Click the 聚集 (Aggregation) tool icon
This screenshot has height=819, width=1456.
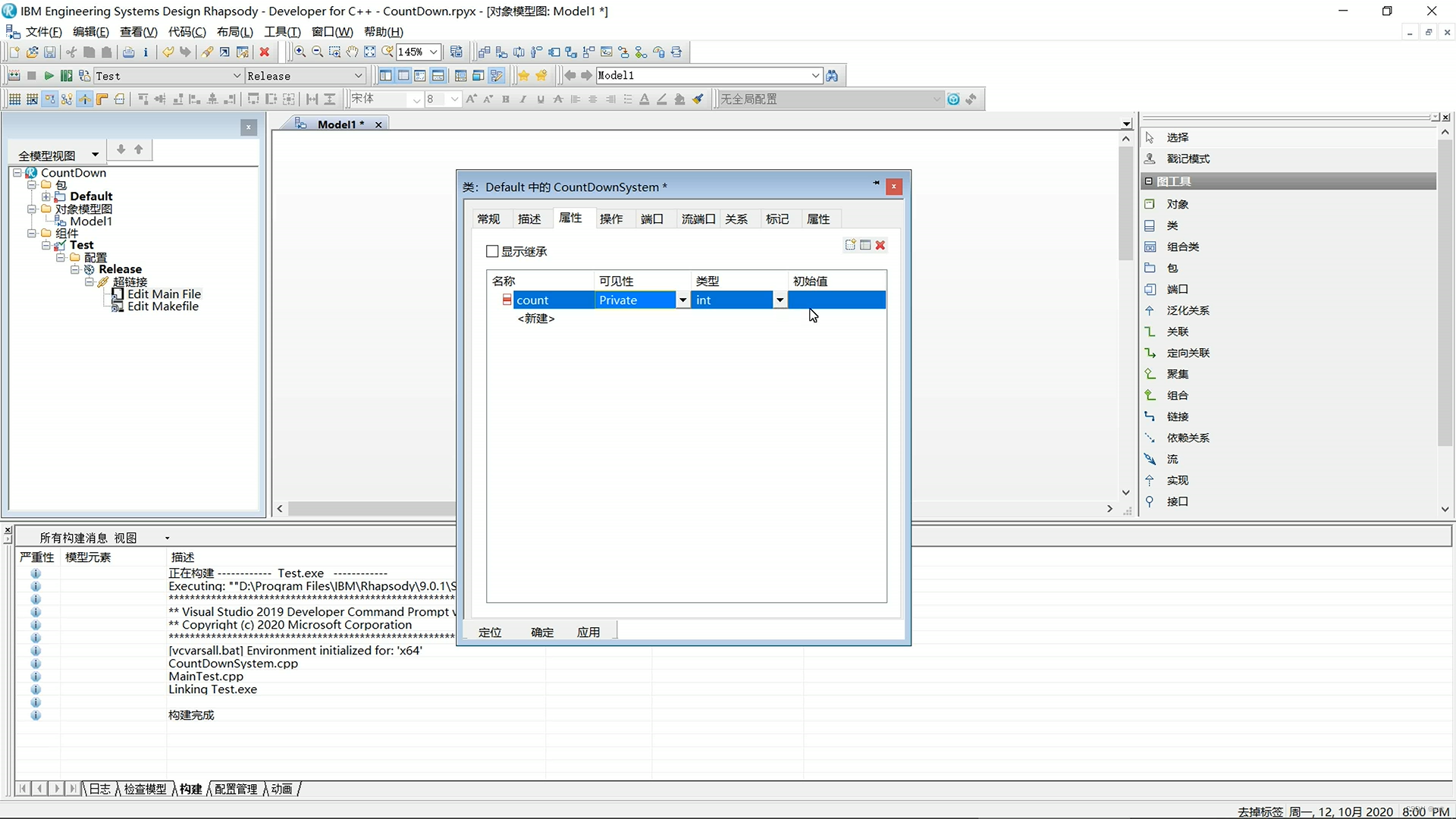click(x=1150, y=373)
